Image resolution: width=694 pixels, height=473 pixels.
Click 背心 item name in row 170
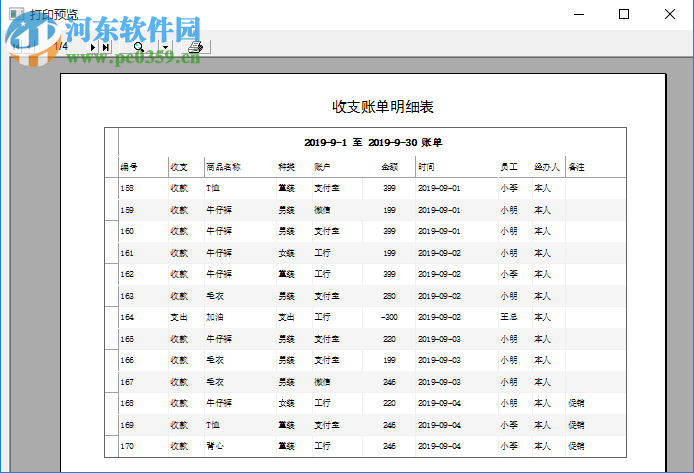(215, 446)
